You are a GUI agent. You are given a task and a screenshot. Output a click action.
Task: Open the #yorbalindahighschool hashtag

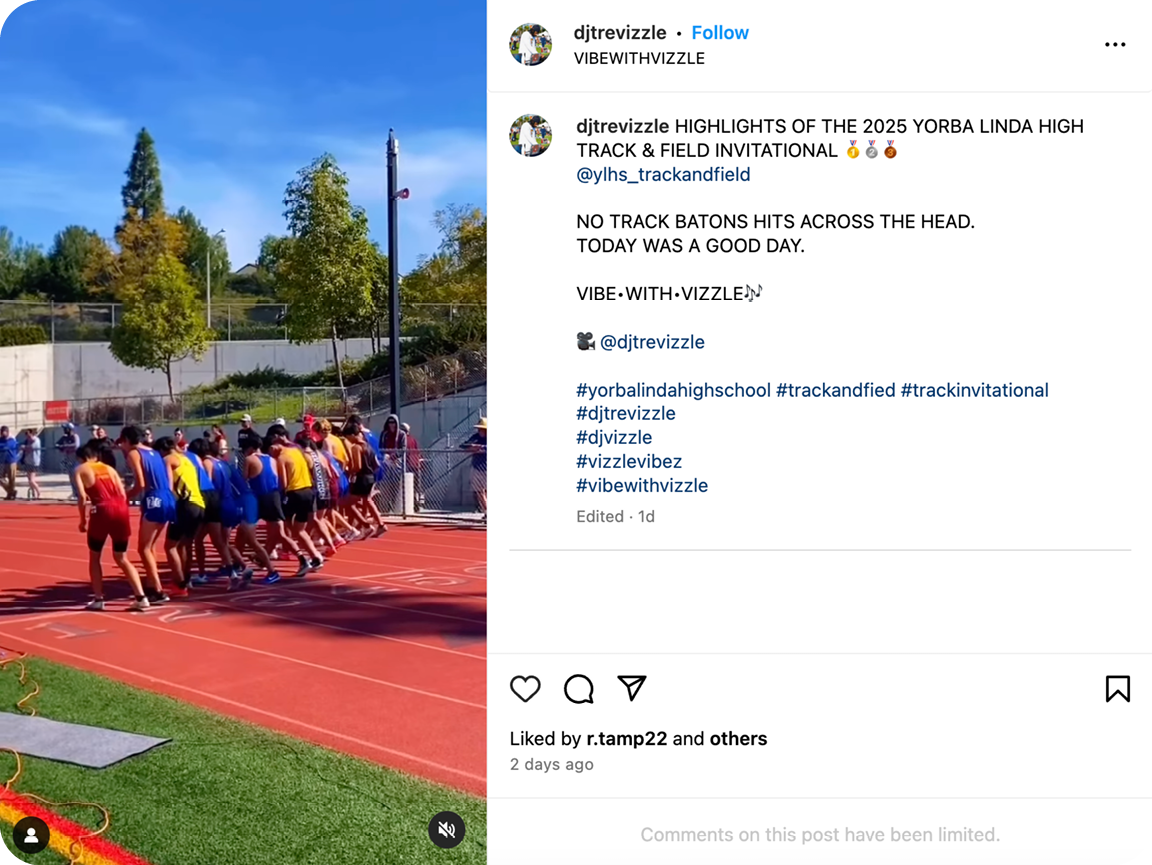click(673, 390)
